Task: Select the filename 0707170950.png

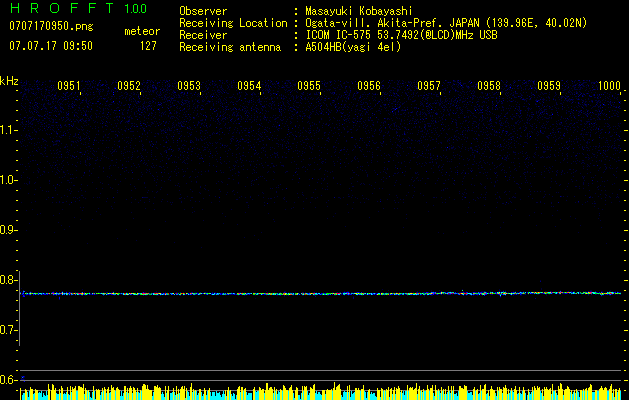Action: pos(51,27)
